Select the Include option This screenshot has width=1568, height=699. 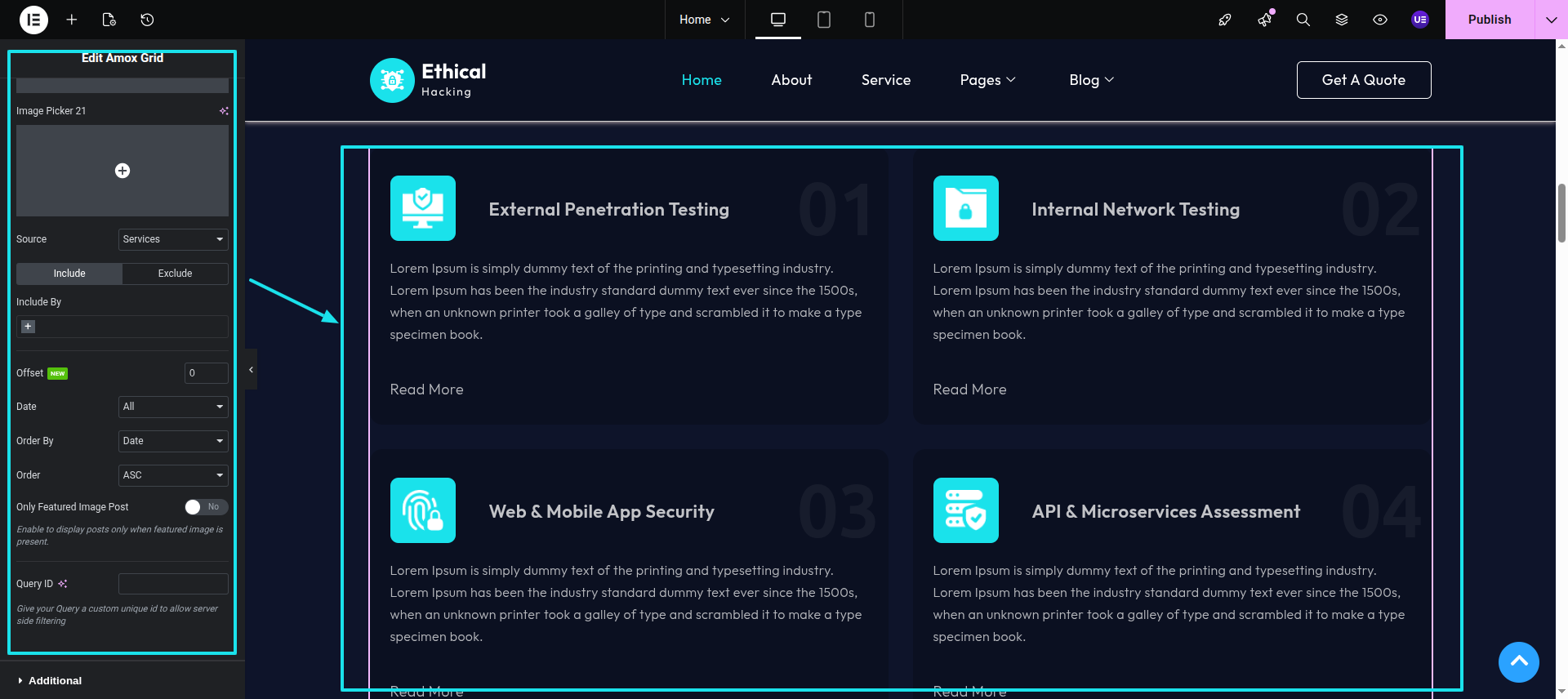[69, 274]
